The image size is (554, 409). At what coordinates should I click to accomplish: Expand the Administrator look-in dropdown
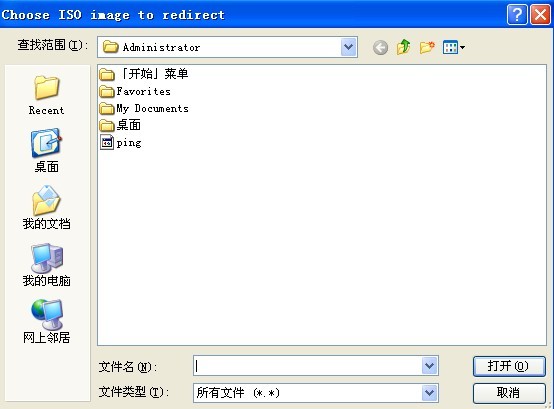pyautogui.click(x=348, y=47)
